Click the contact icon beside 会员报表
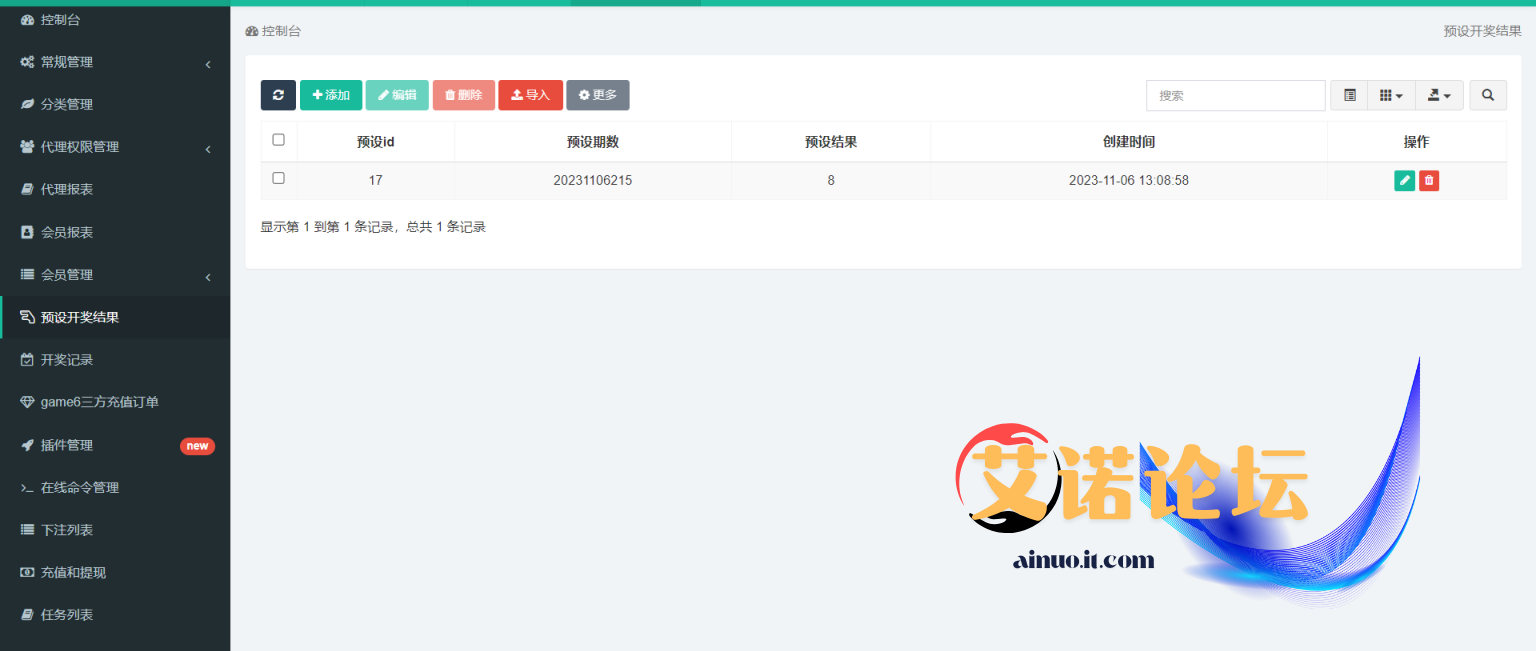 [x=28, y=232]
